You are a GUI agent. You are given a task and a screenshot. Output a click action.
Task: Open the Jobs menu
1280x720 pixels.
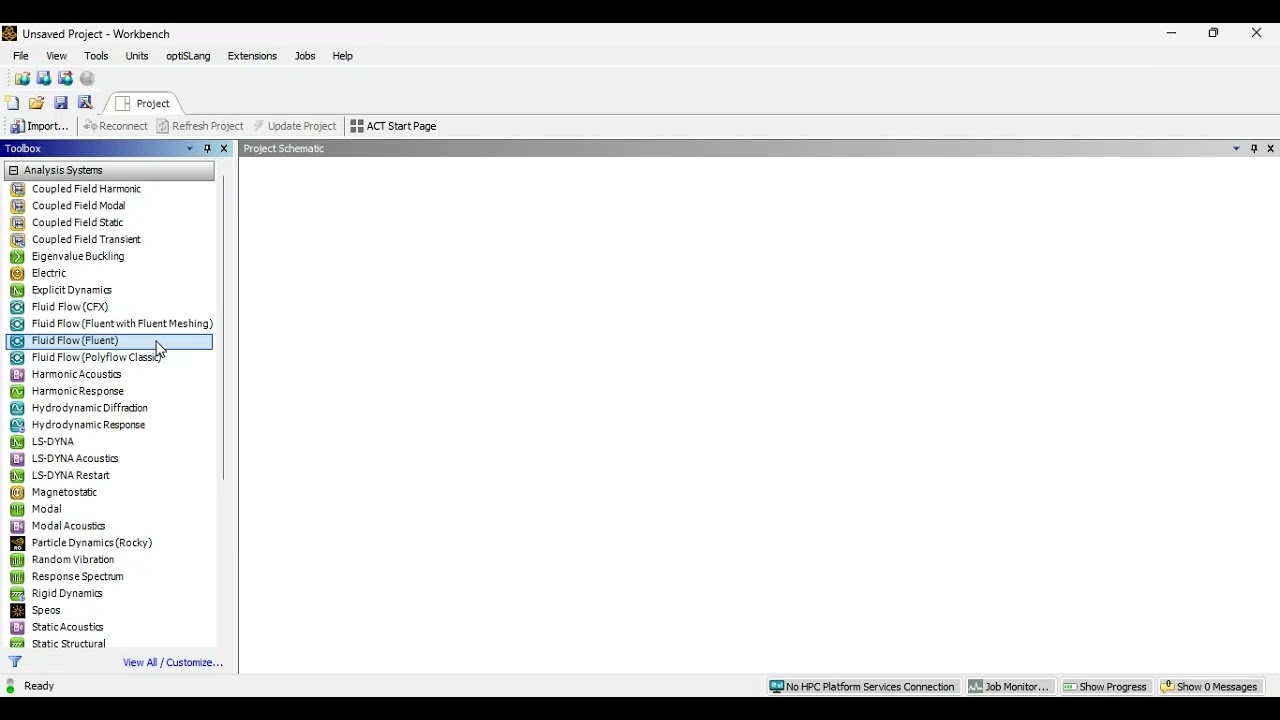click(x=305, y=56)
